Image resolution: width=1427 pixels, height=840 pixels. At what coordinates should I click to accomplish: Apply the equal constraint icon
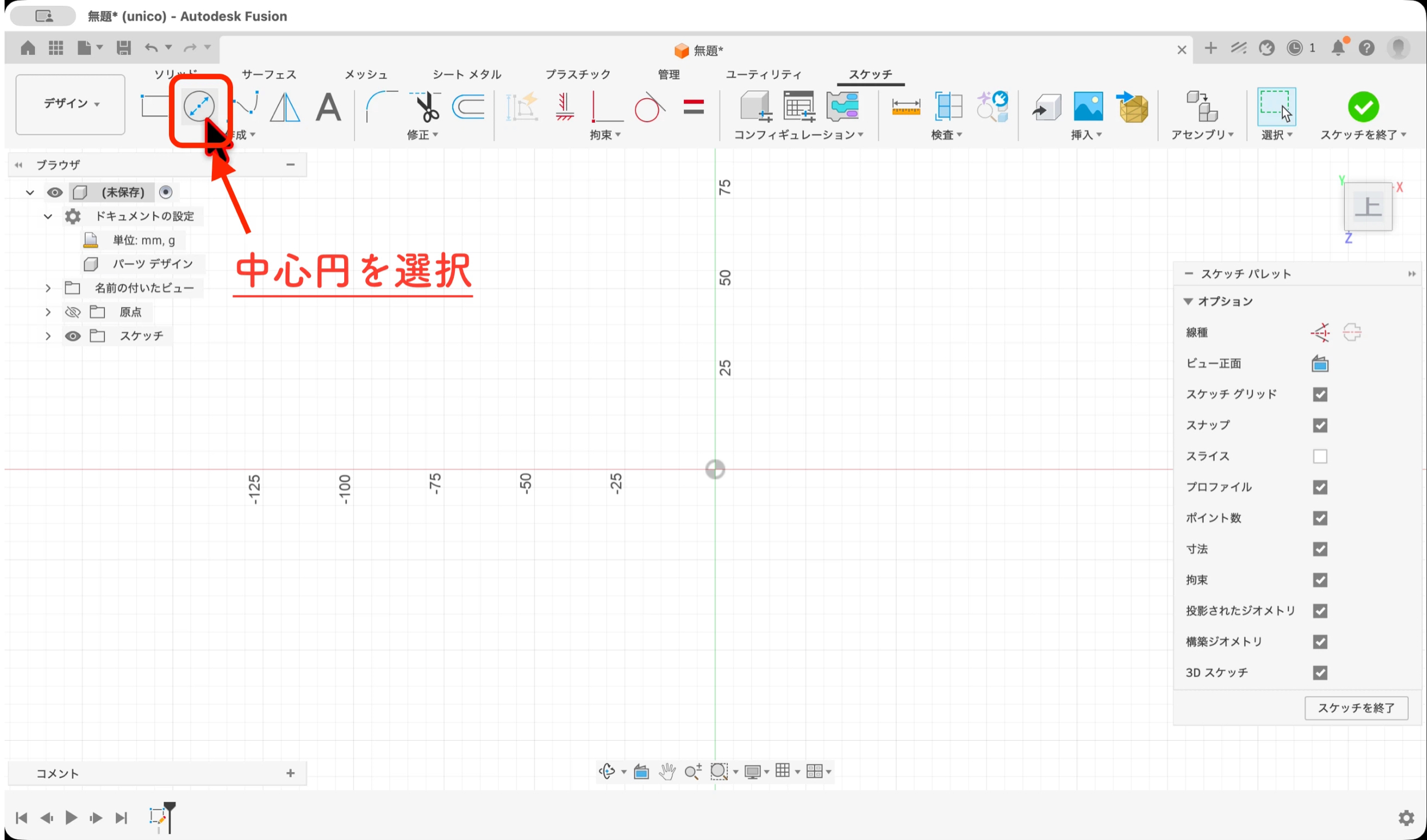(694, 107)
